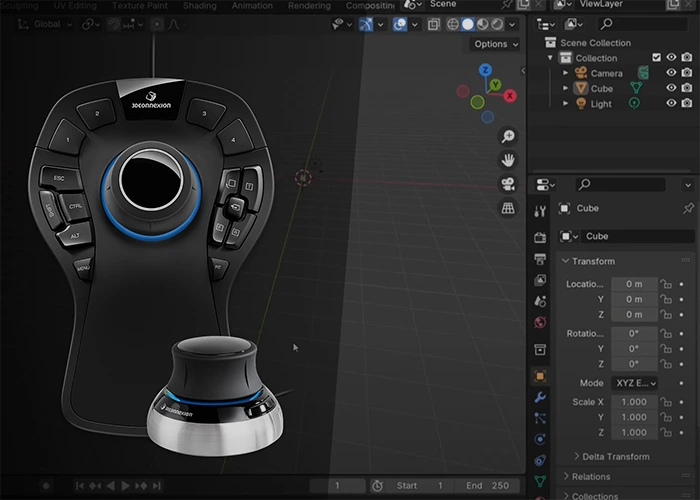
Task: Switch perspective/orthographic with grid icon
Action: [508, 208]
